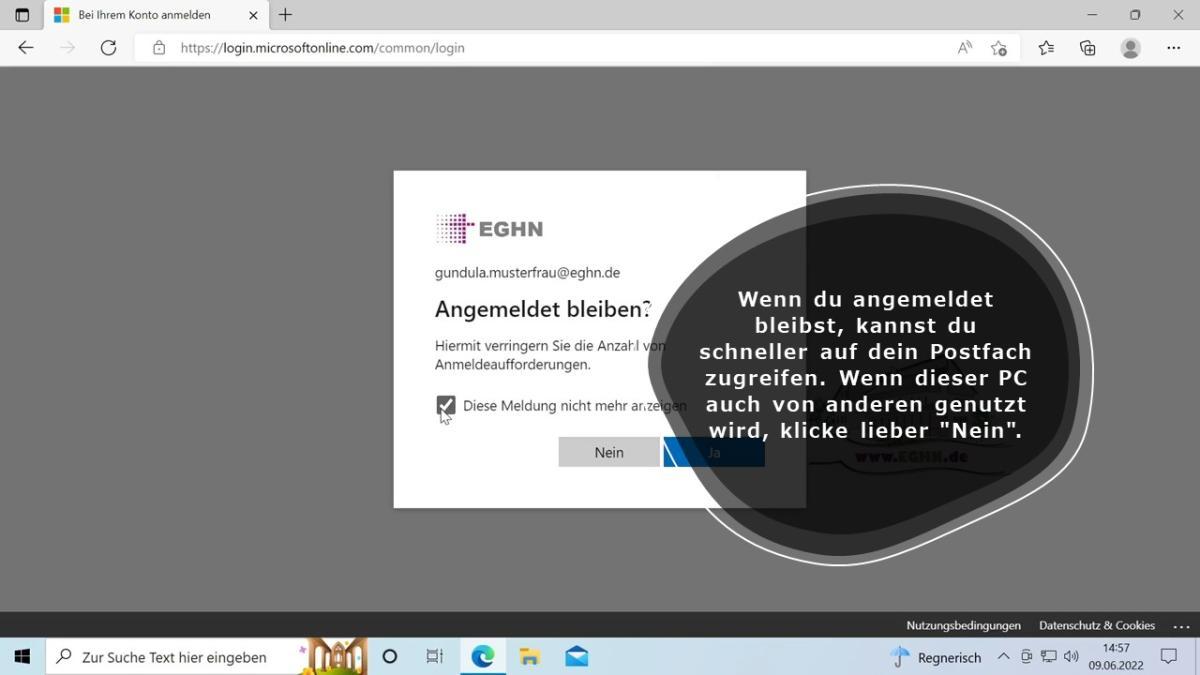Open the browser profile avatar
The image size is (1200, 675).
[1131, 48]
